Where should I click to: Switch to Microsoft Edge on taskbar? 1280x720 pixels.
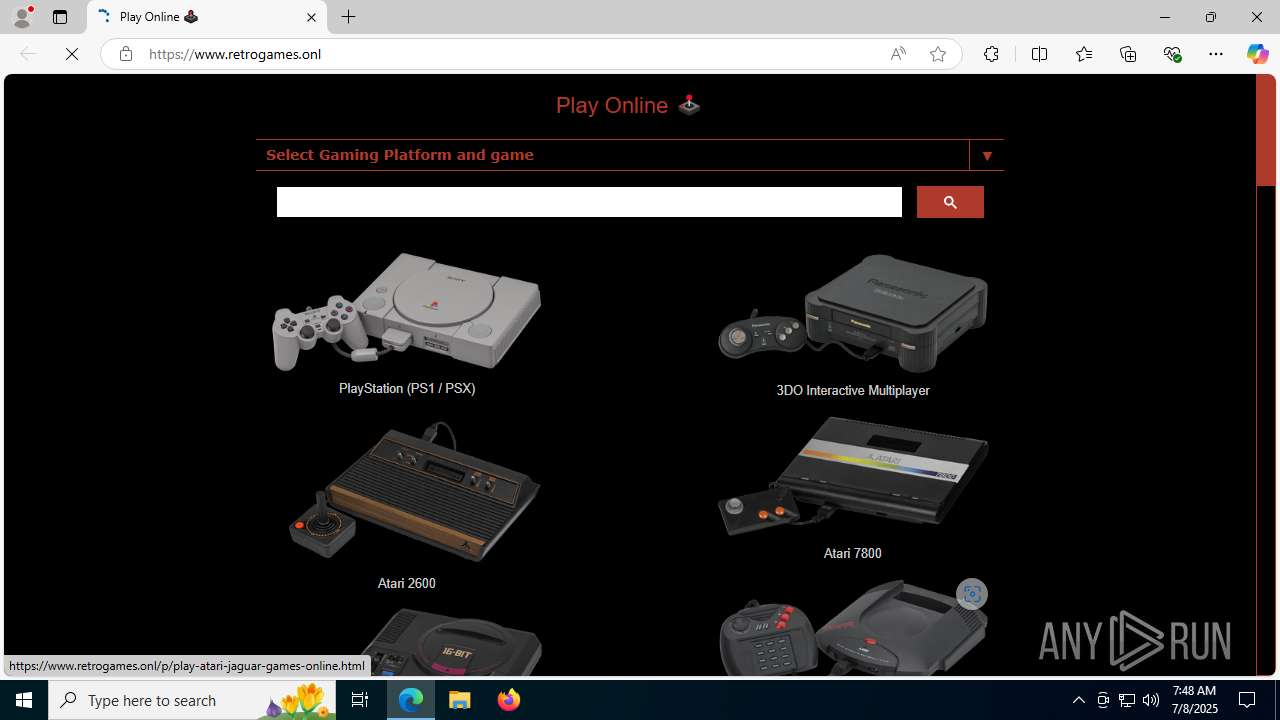(411, 700)
